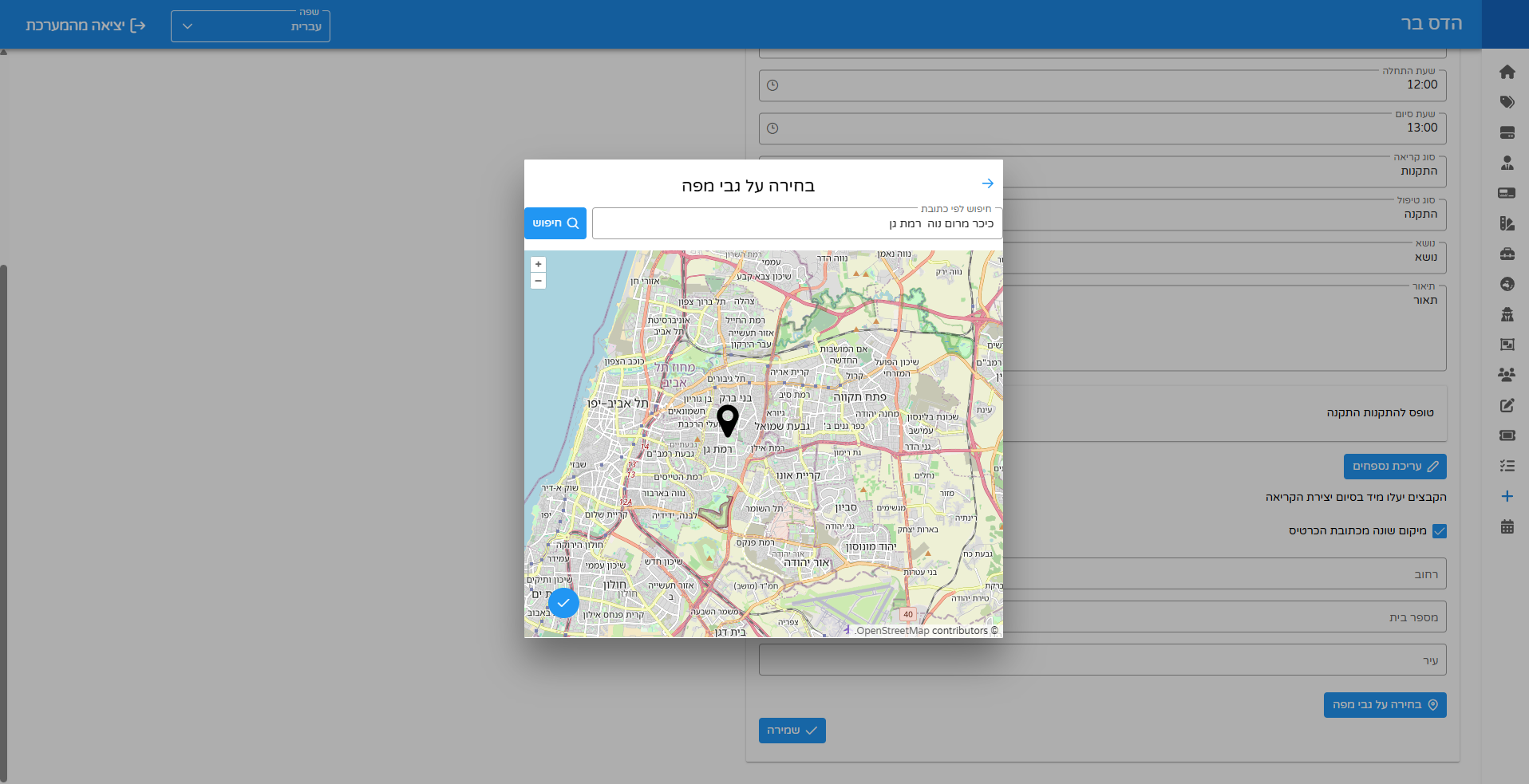1529x784 pixels.
Task: Click the רמת גן label on map
Action: coord(717,450)
